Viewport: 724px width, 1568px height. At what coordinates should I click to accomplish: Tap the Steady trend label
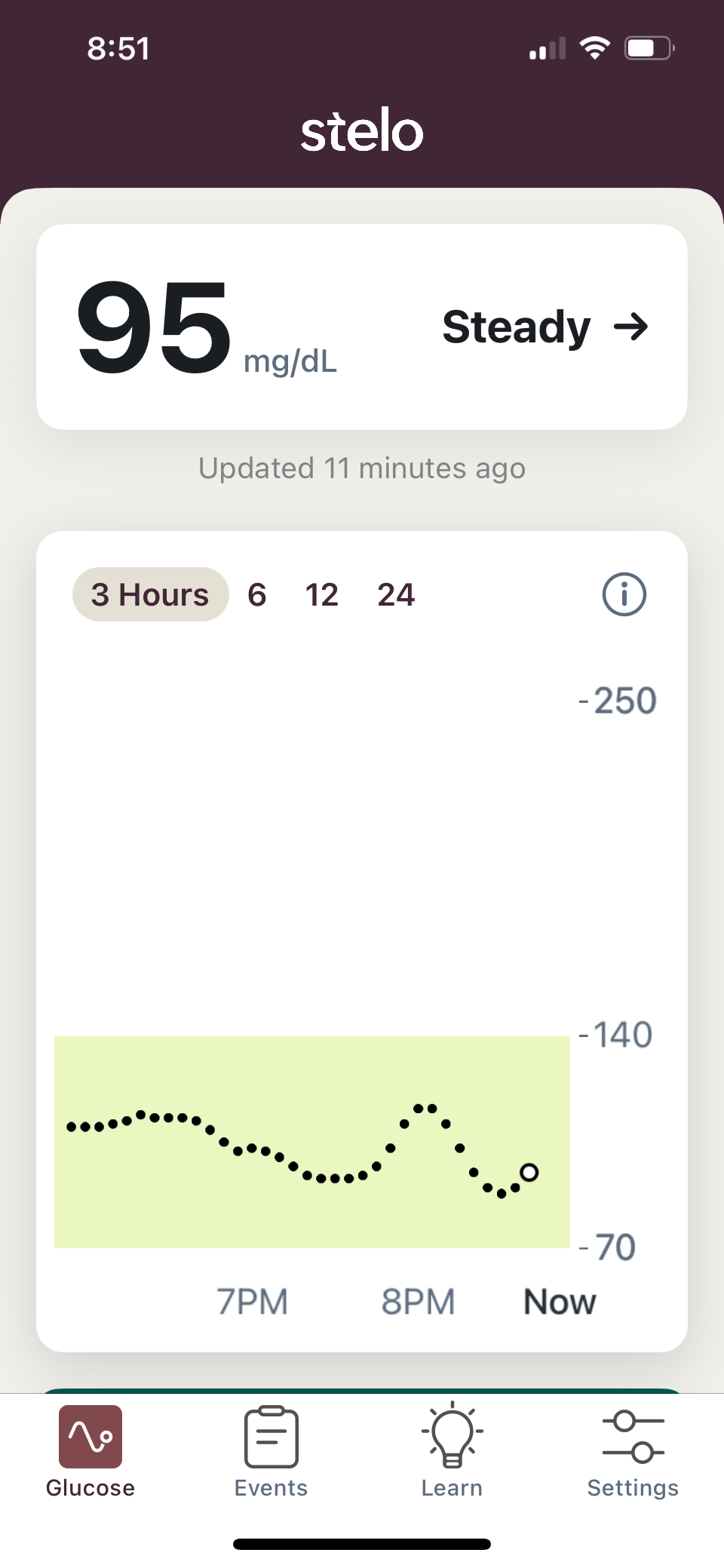[x=517, y=327]
